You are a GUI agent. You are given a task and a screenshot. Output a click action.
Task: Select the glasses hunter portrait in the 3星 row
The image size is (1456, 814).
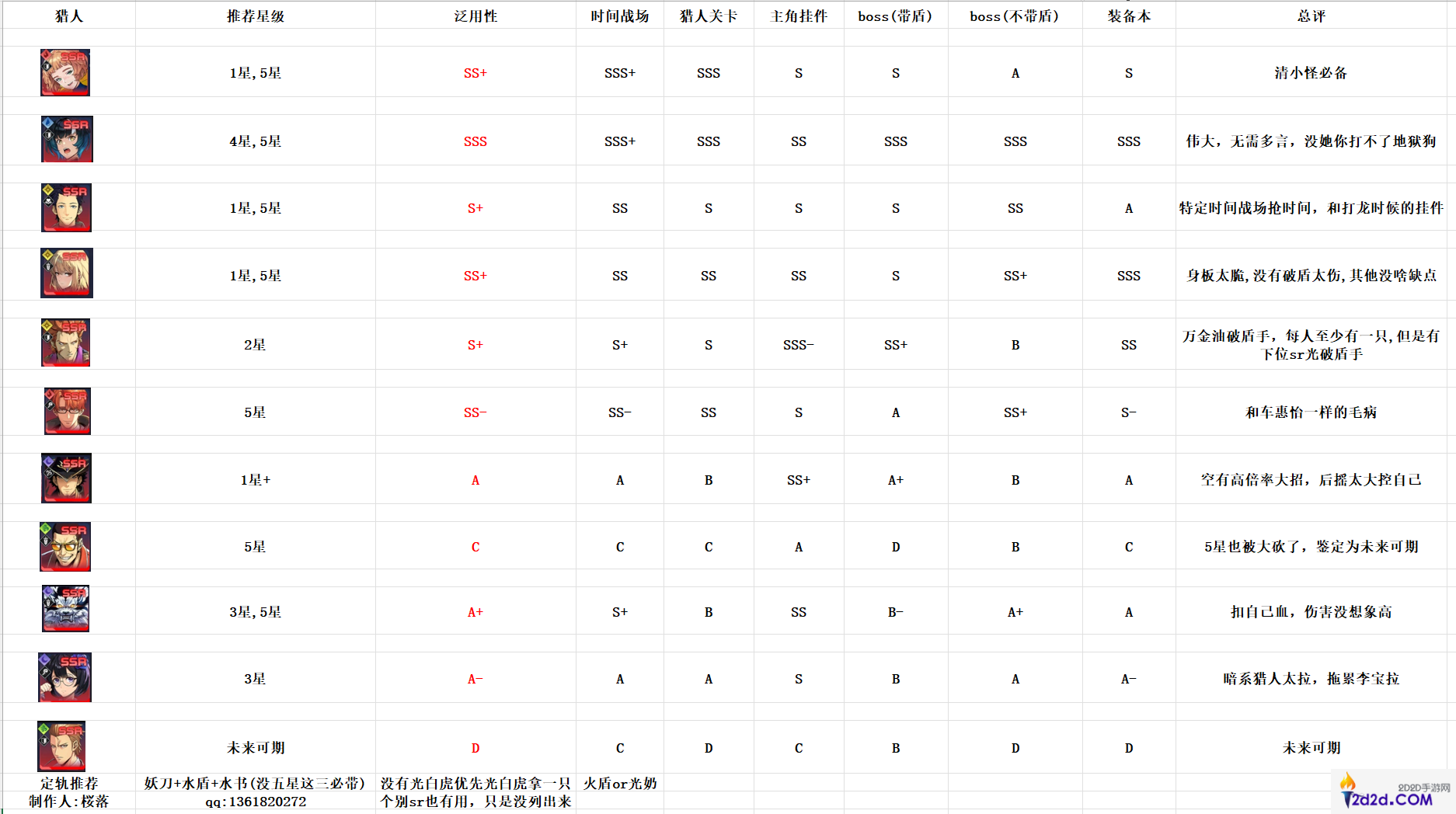pyautogui.click(x=64, y=677)
